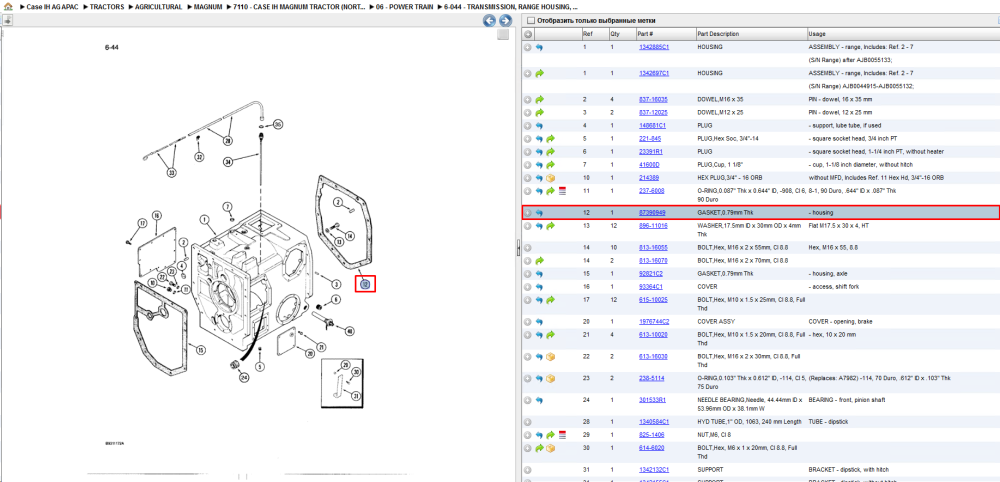1000x482 pixels.
Task: Click 'COVER ASSY' description text
Action: (716, 321)
